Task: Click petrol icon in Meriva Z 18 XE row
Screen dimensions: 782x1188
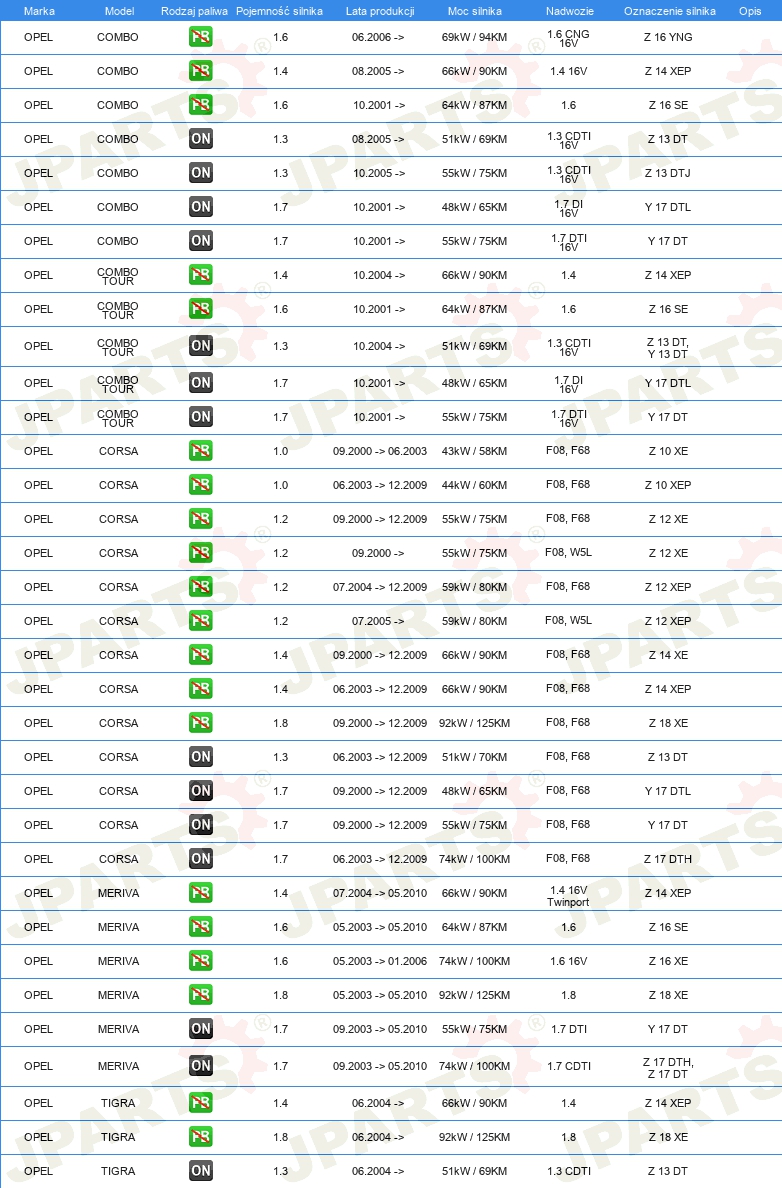Action: click(201, 996)
